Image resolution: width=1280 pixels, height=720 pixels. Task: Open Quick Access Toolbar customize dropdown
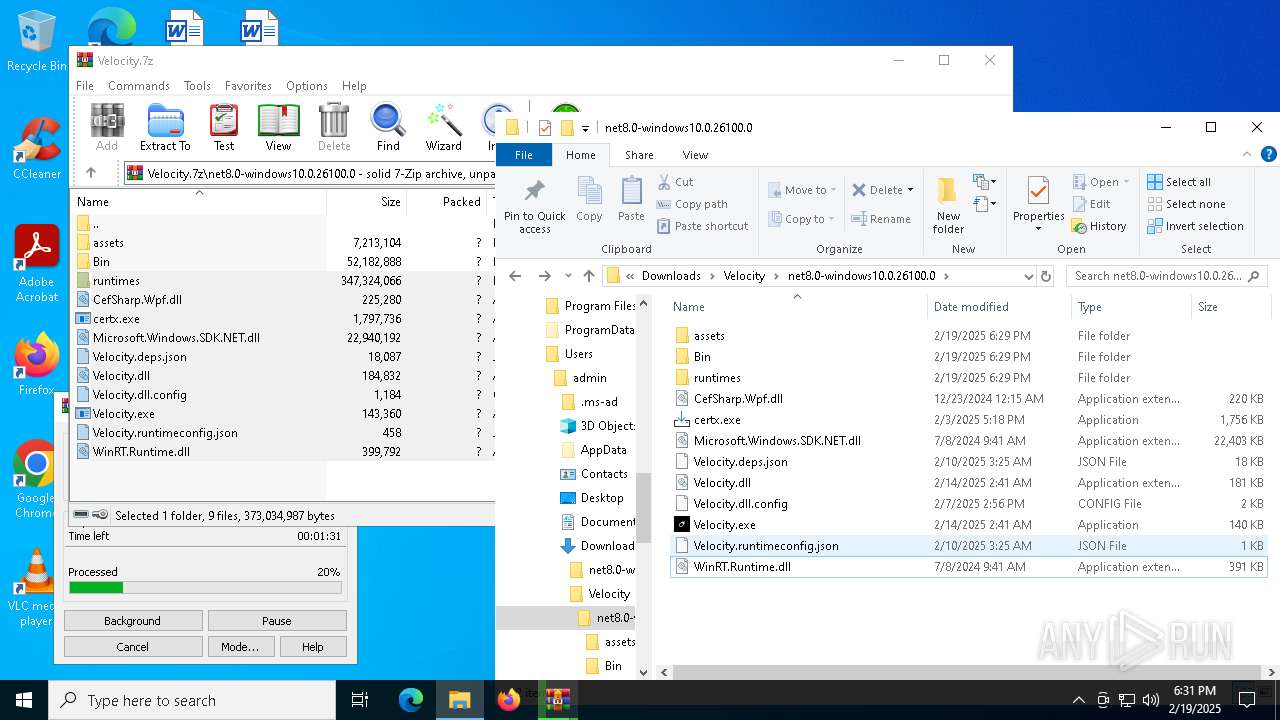coord(586,128)
